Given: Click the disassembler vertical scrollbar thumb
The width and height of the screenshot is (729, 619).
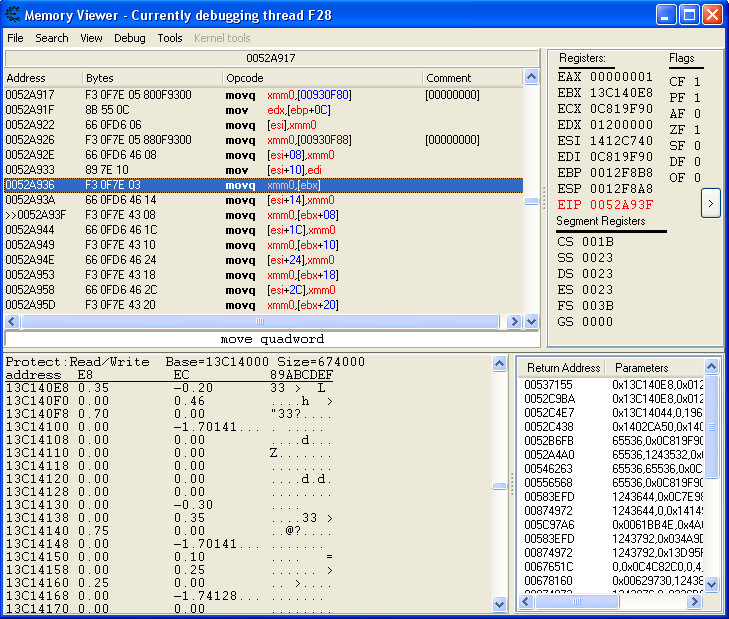Looking at the screenshot, I should tap(531, 201).
